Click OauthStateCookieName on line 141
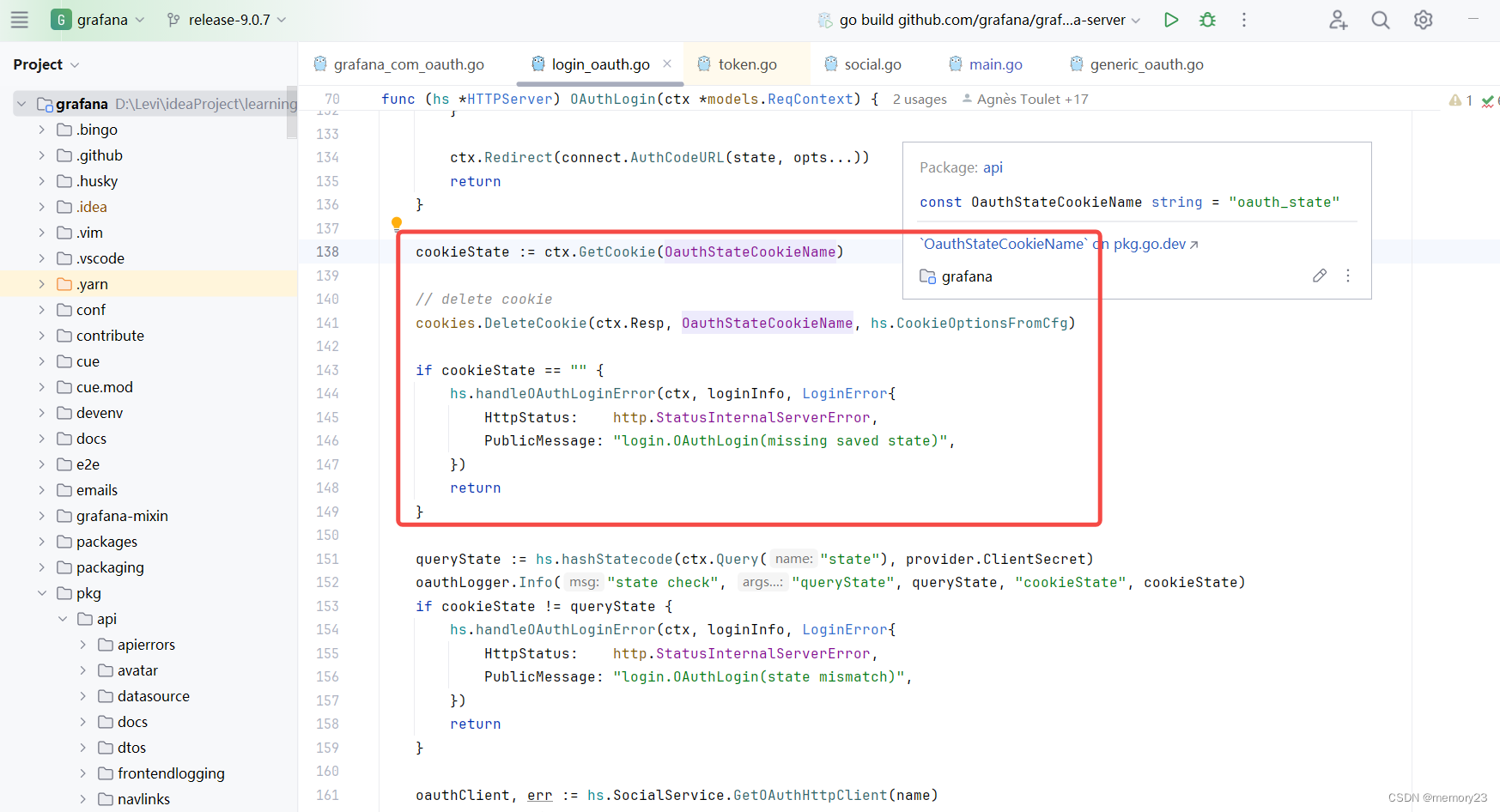 click(767, 323)
